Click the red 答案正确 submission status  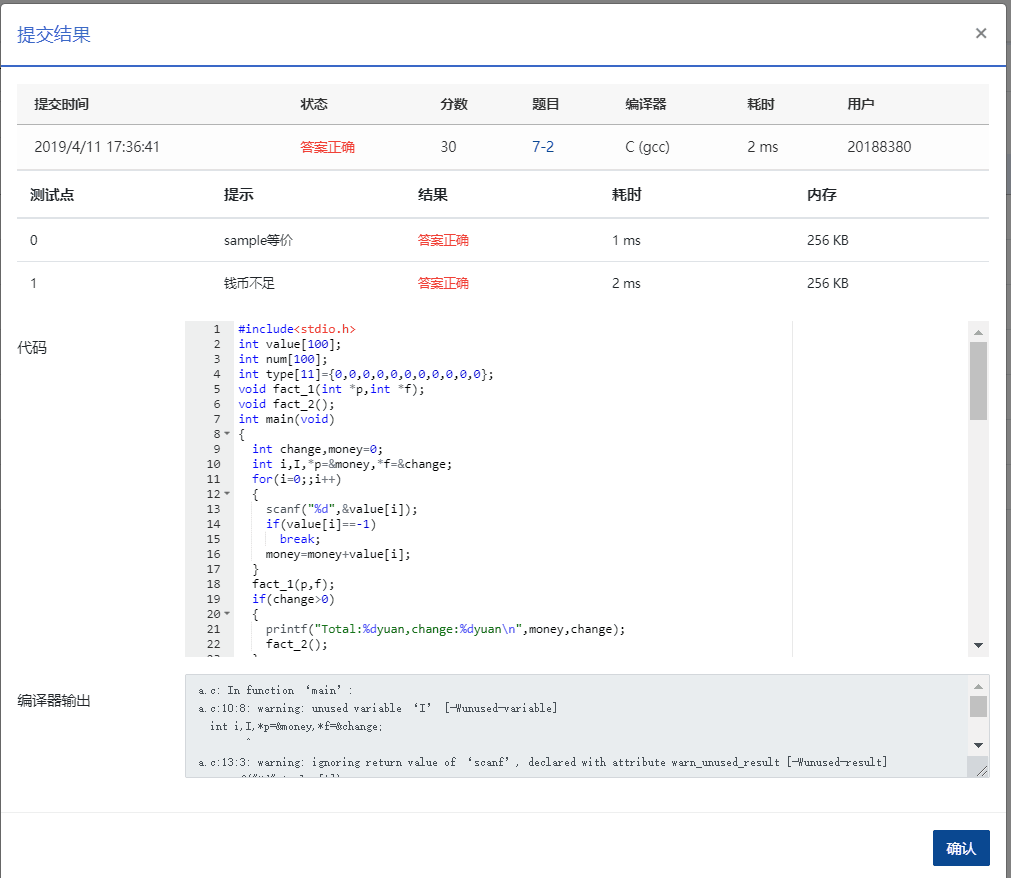coord(327,147)
